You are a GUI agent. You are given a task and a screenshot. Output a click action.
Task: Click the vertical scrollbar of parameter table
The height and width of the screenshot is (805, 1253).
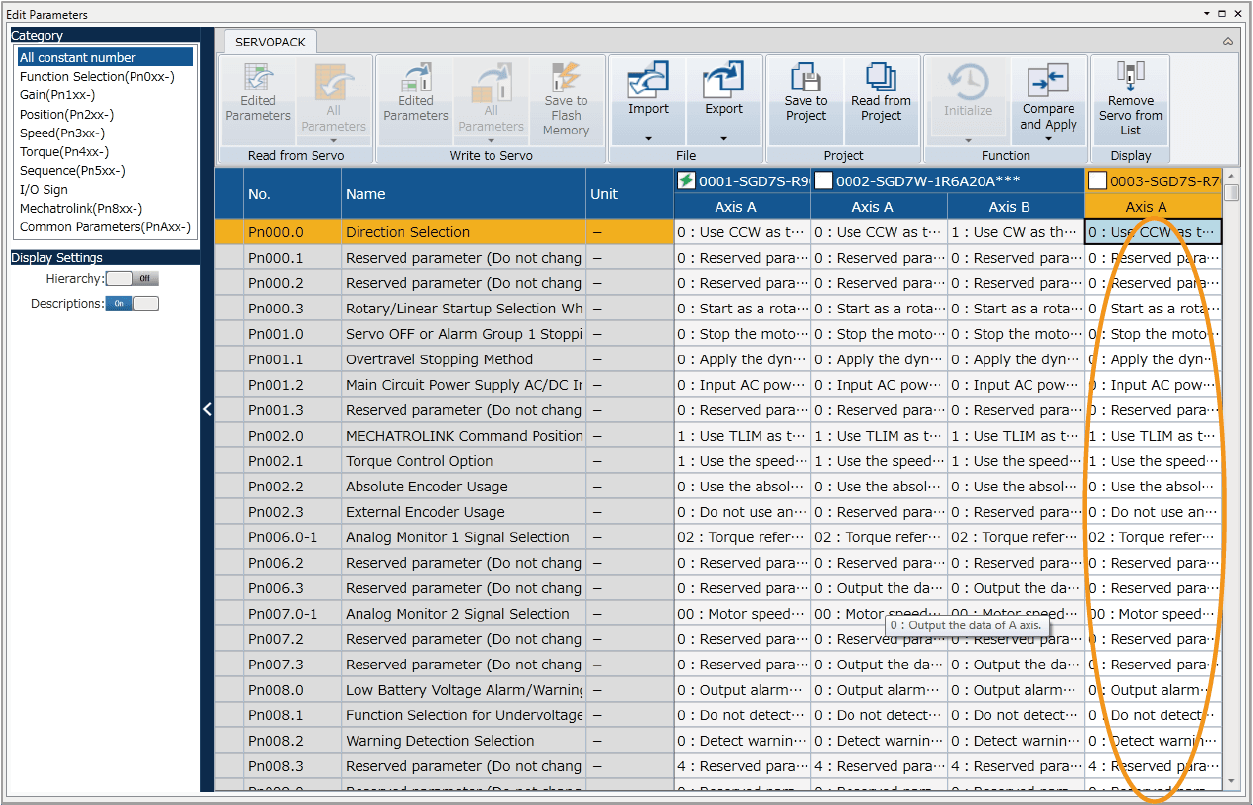pyautogui.click(x=1232, y=480)
